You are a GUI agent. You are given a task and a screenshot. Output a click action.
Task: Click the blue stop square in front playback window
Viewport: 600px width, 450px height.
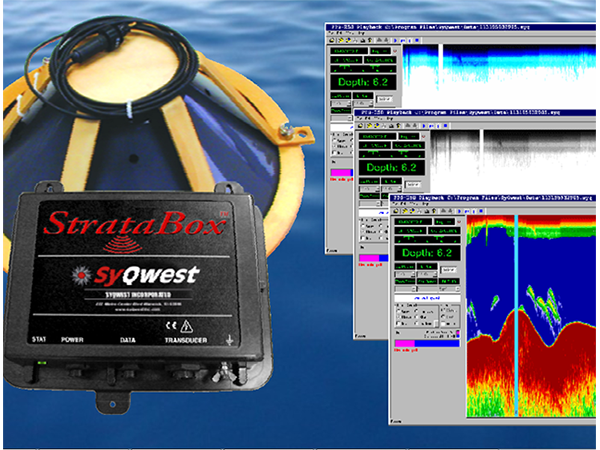click(x=481, y=211)
